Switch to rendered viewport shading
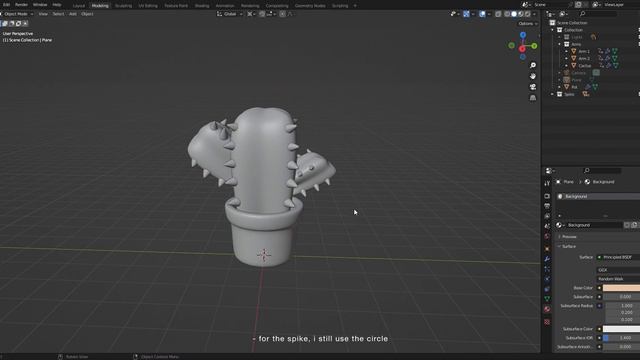Screen dimensions: 640x360 [x=528, y=14]
